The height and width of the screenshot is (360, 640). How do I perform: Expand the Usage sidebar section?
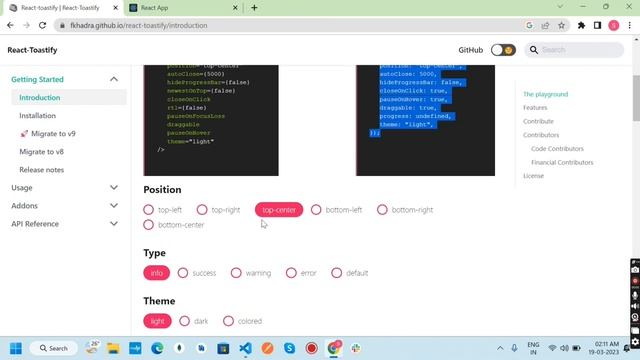pyautogui.click(x=114, y=188)
